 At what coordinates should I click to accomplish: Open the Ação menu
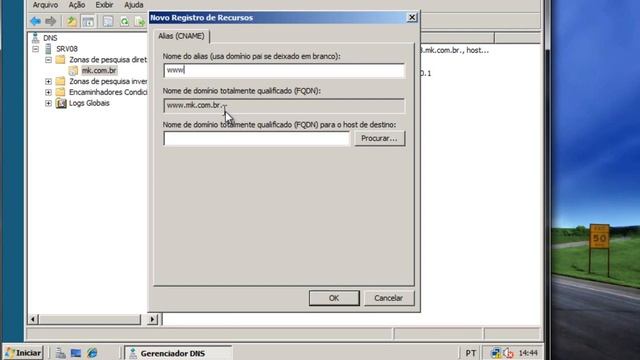click(x=77, y=5)
